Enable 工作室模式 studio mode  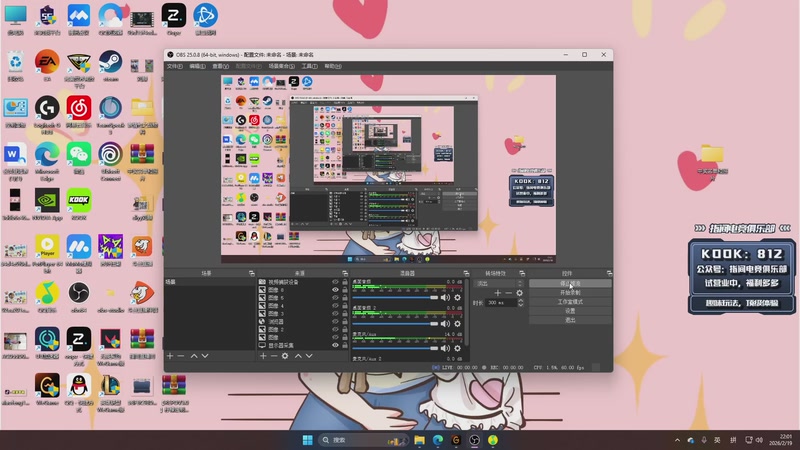tap(570, 302)
